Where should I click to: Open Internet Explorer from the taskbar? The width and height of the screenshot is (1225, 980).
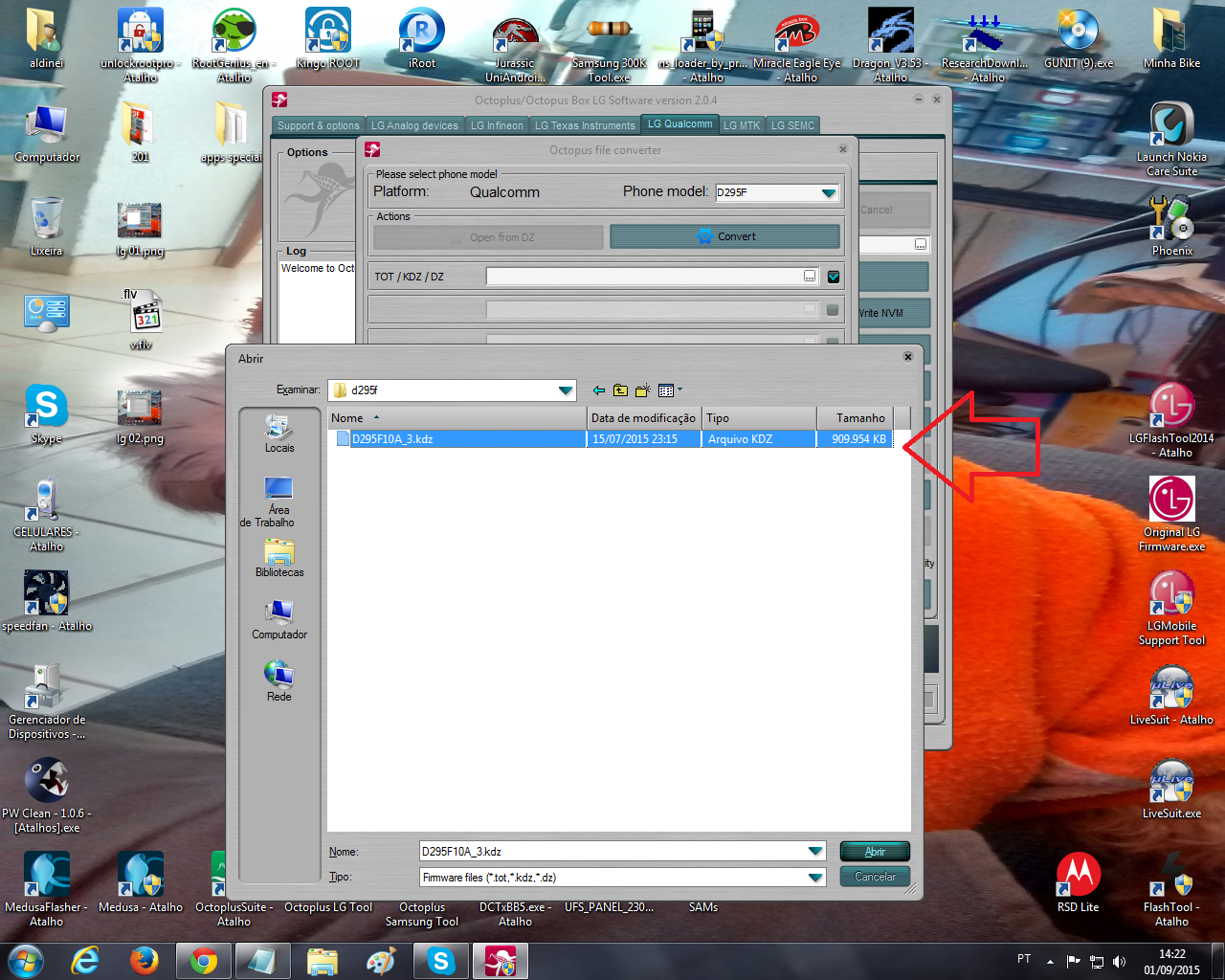pos(85,961)
